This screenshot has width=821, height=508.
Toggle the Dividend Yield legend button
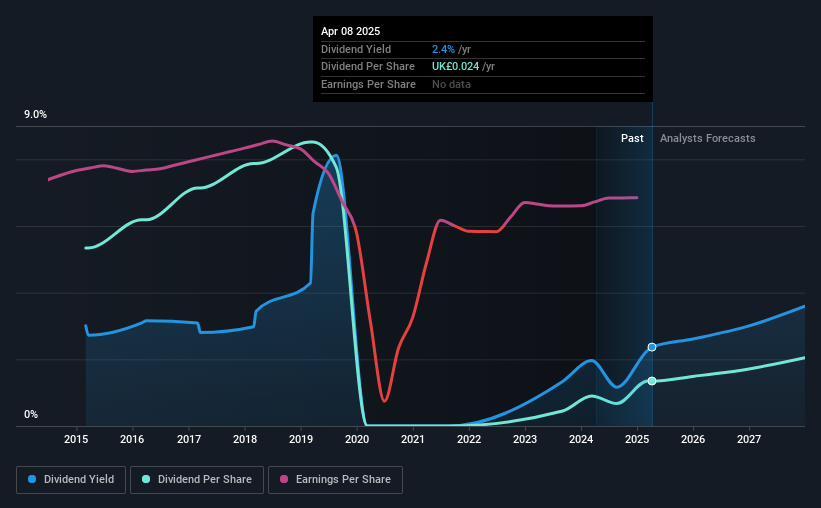click(71, 480)
